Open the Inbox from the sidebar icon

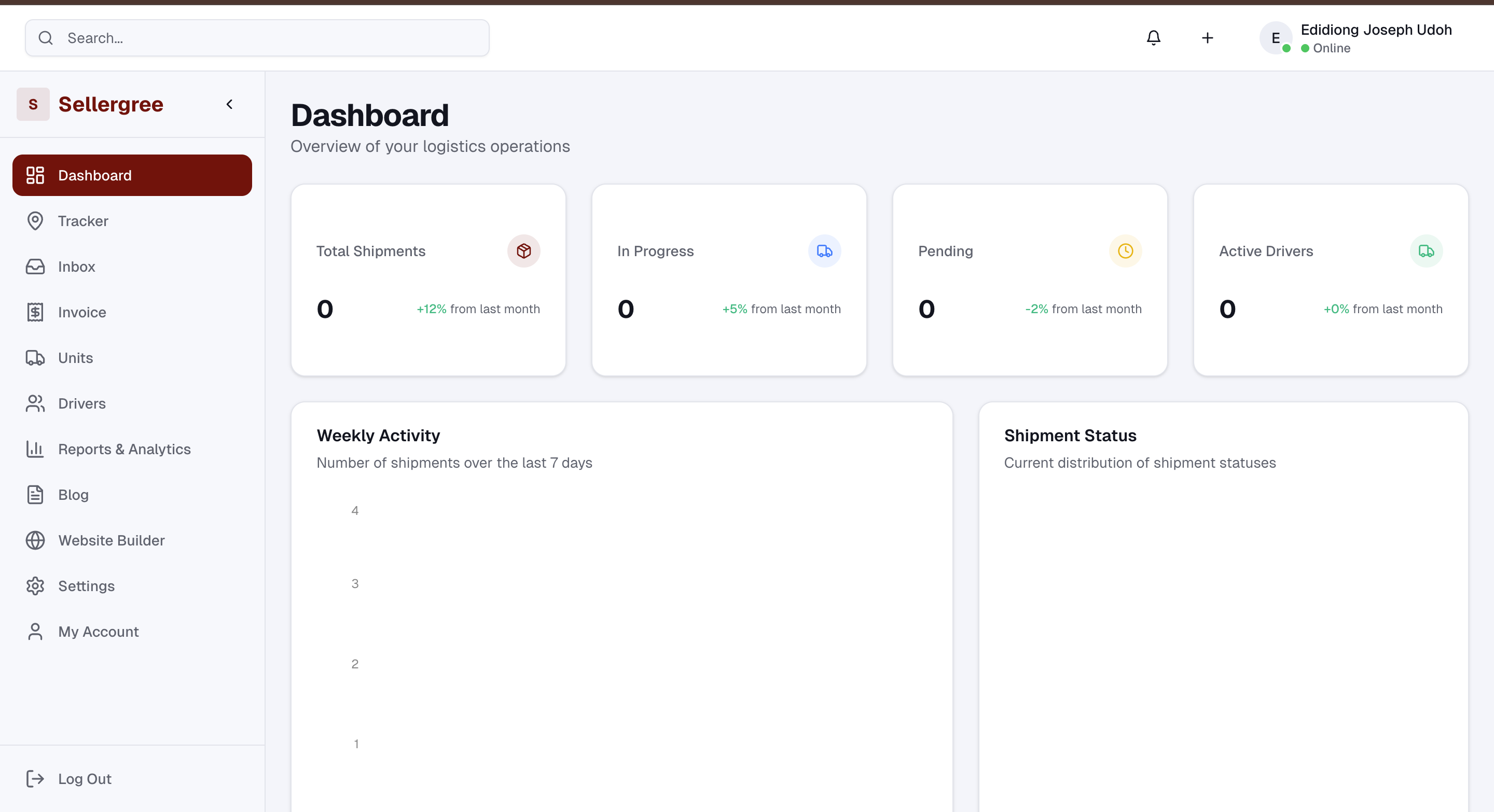point(35,267)
